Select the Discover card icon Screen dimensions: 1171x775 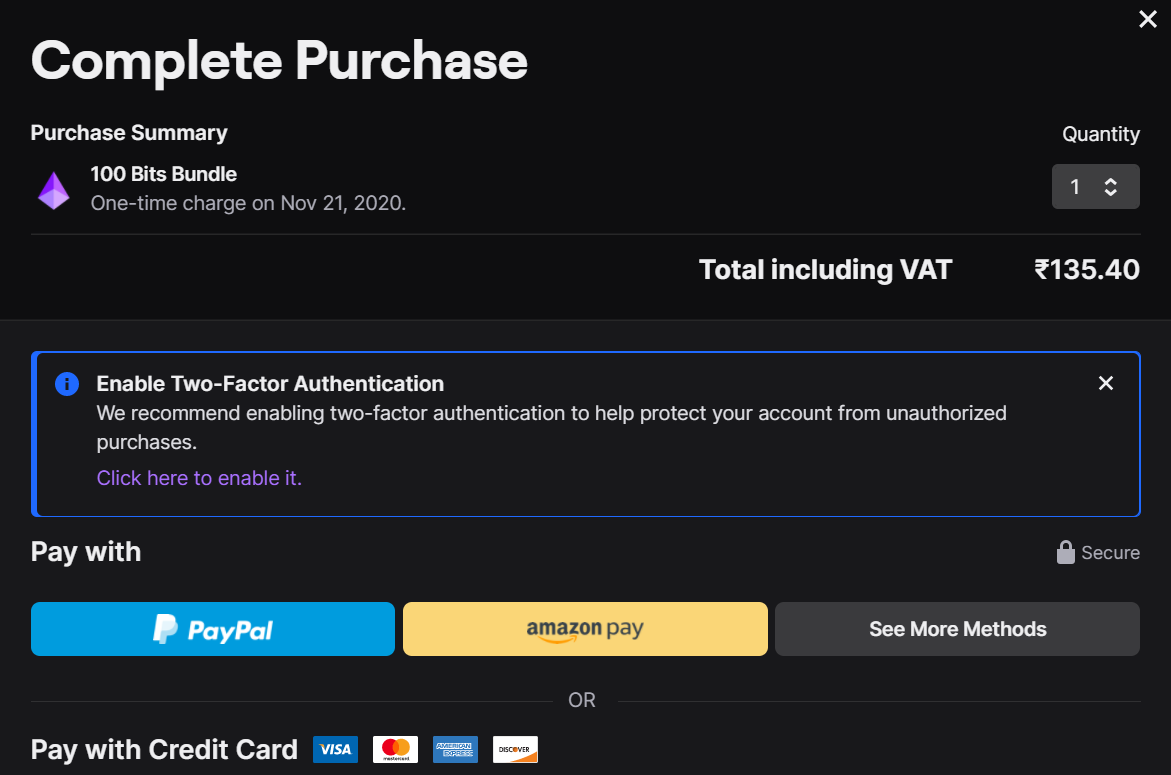pos(515,749)
